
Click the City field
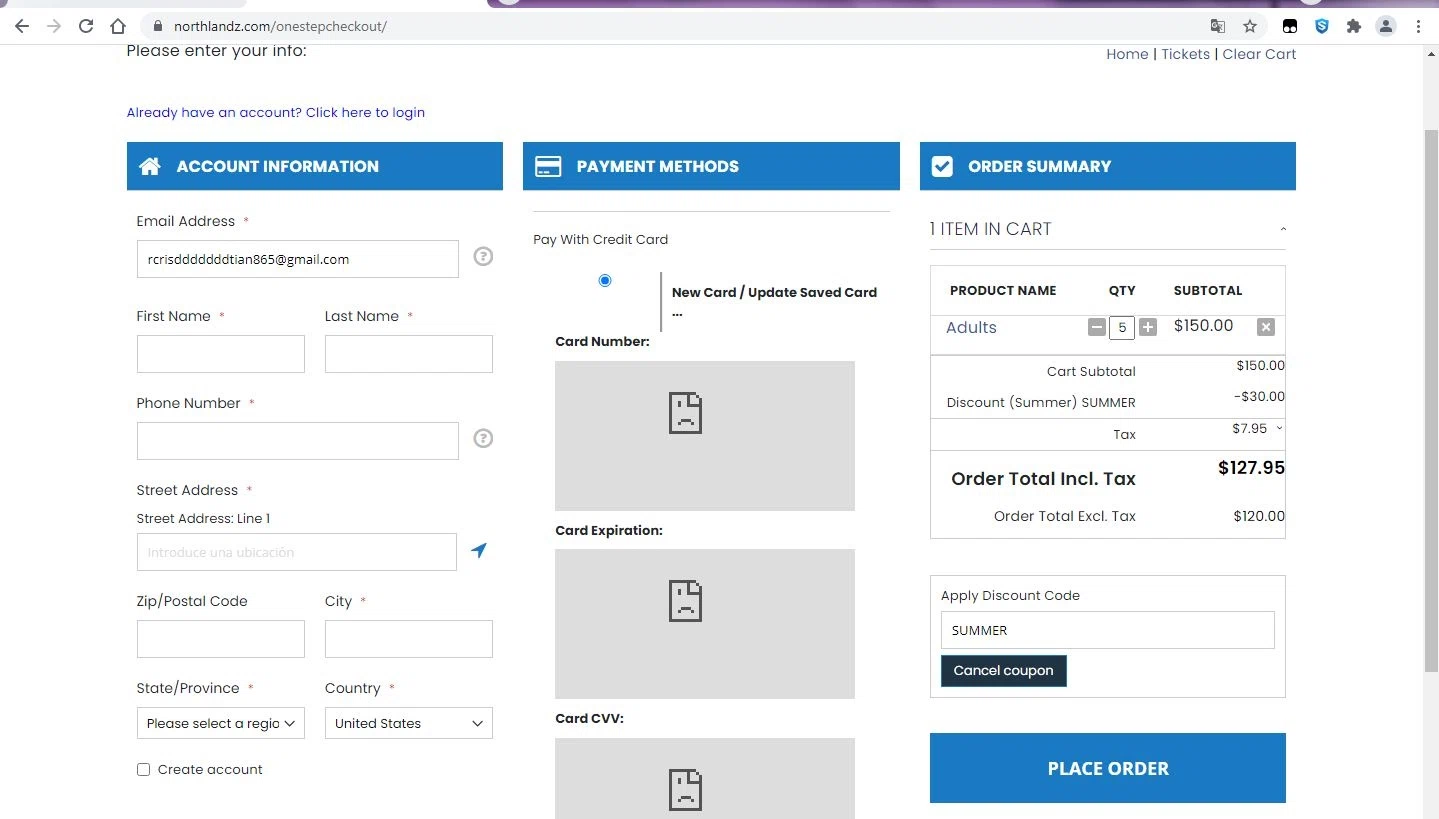coord(409,639)
